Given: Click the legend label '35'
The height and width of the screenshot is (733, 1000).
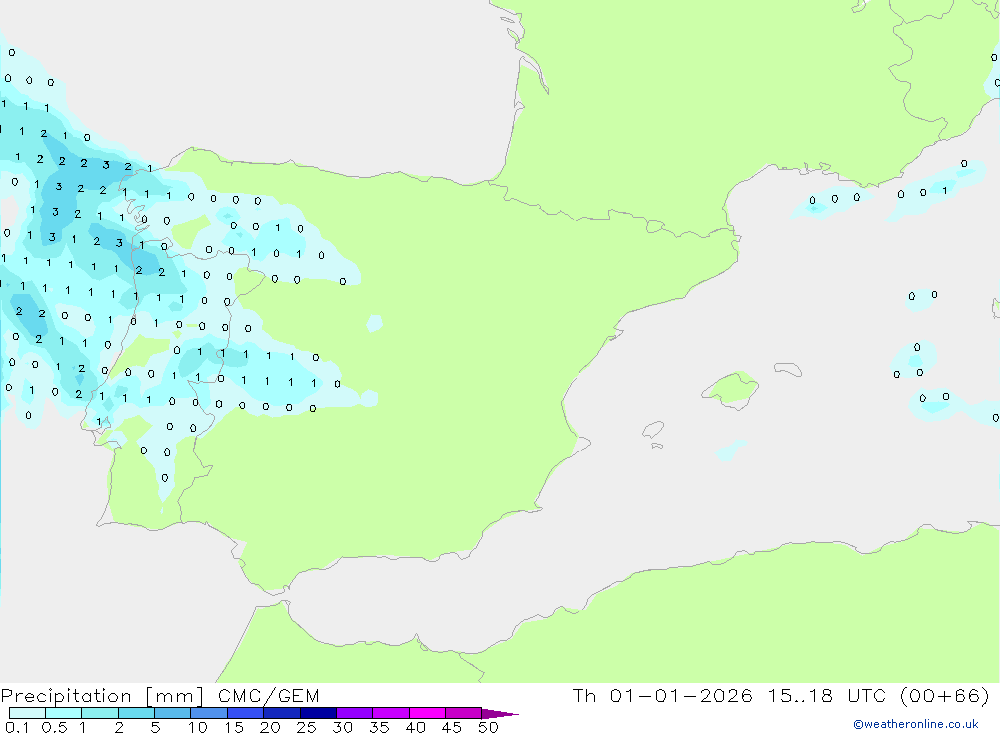Looking at the screenshot, I should pos(379,727).
